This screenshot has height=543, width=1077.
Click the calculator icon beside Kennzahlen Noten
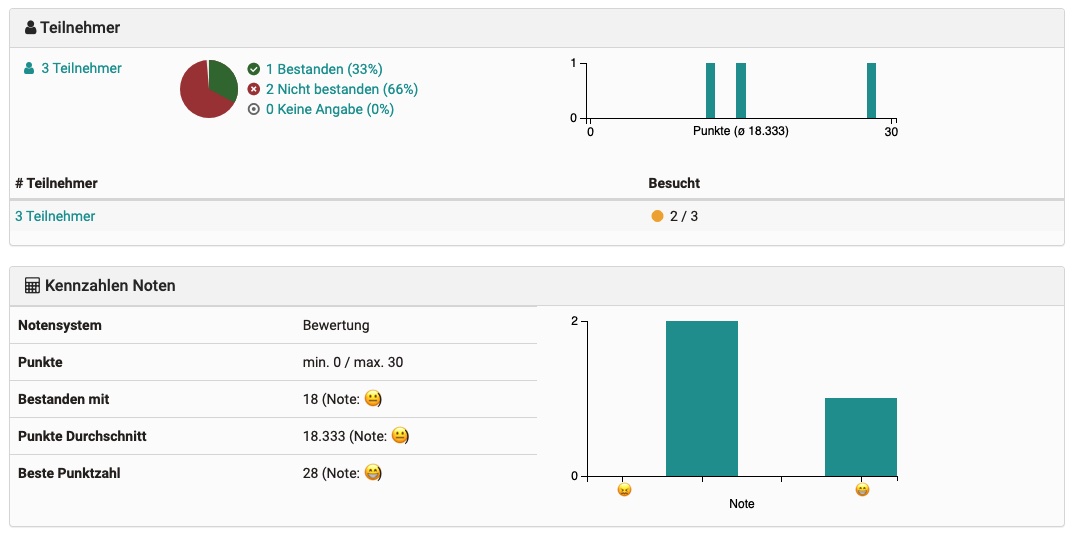(x=32, y=286)
